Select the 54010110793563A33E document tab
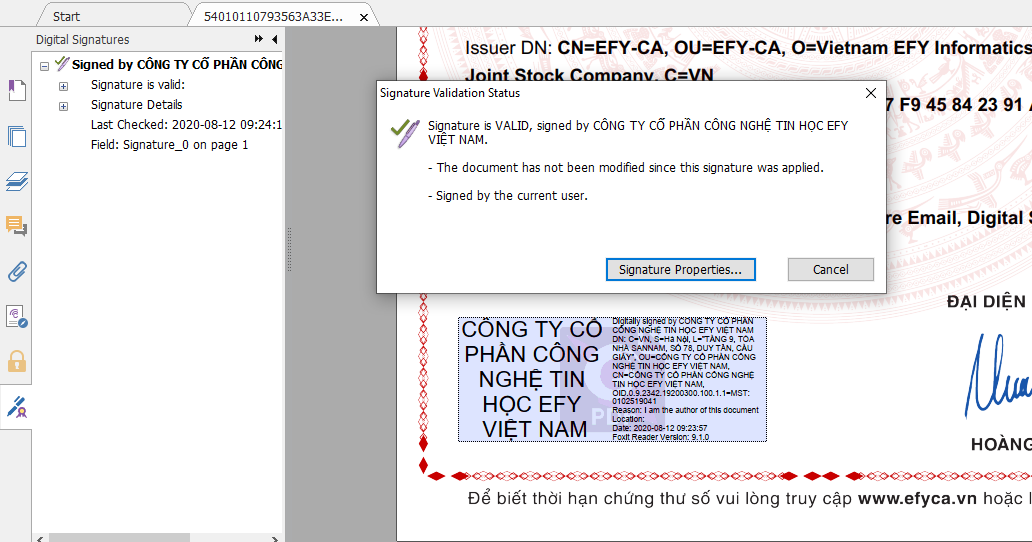This screenshot has height=542, width=1032. point(273,16)
